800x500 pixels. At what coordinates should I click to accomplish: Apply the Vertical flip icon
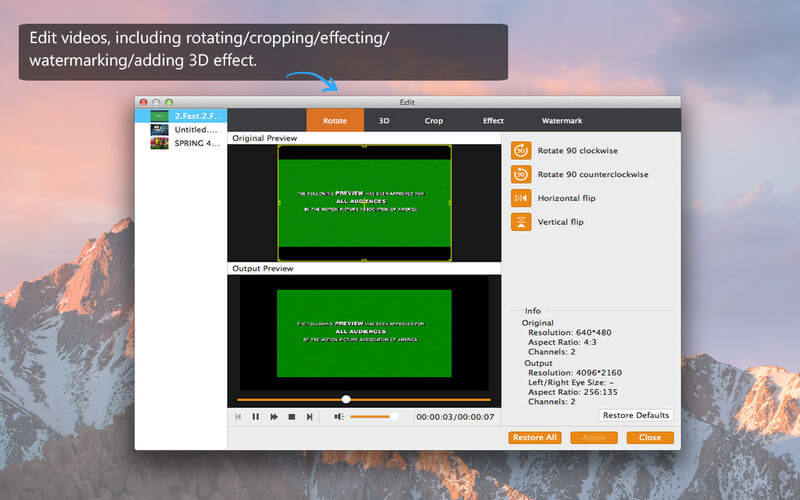click(x=521, y=222)
